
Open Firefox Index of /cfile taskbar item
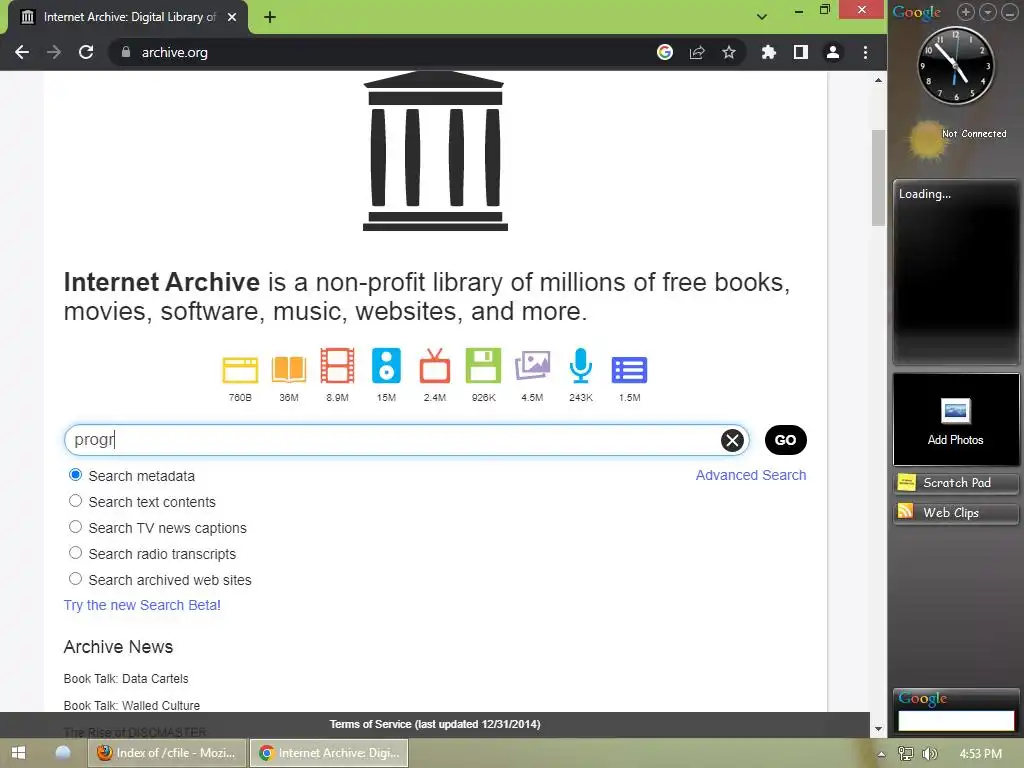coord(167,753)
